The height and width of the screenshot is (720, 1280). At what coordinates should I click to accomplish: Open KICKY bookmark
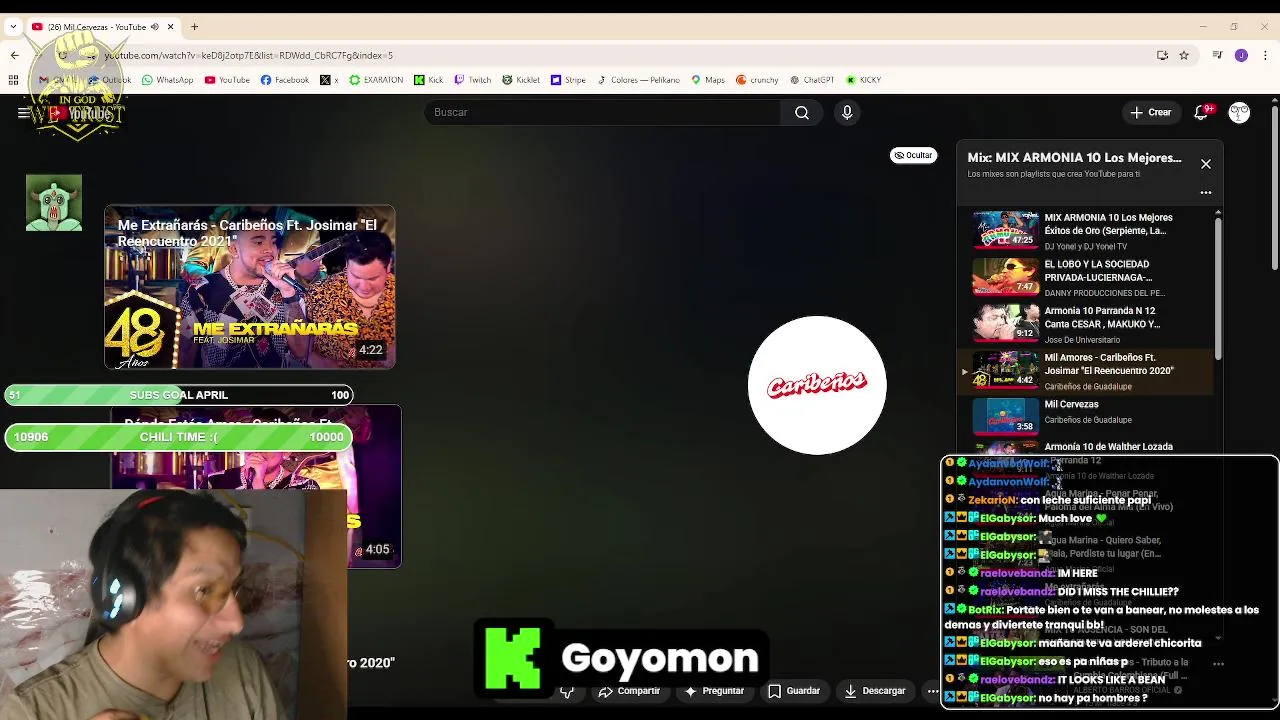(x=864, y=80)
